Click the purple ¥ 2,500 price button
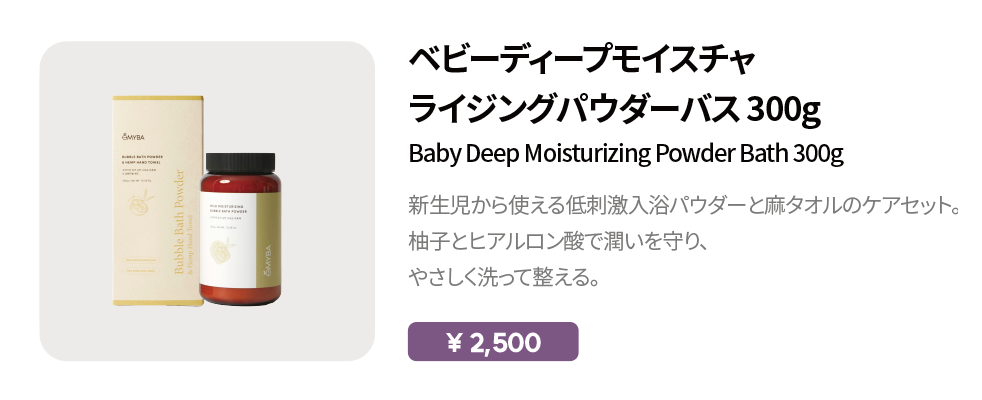Screen dimensions: 982x400 pyautogui.click(x=492, y=342)
